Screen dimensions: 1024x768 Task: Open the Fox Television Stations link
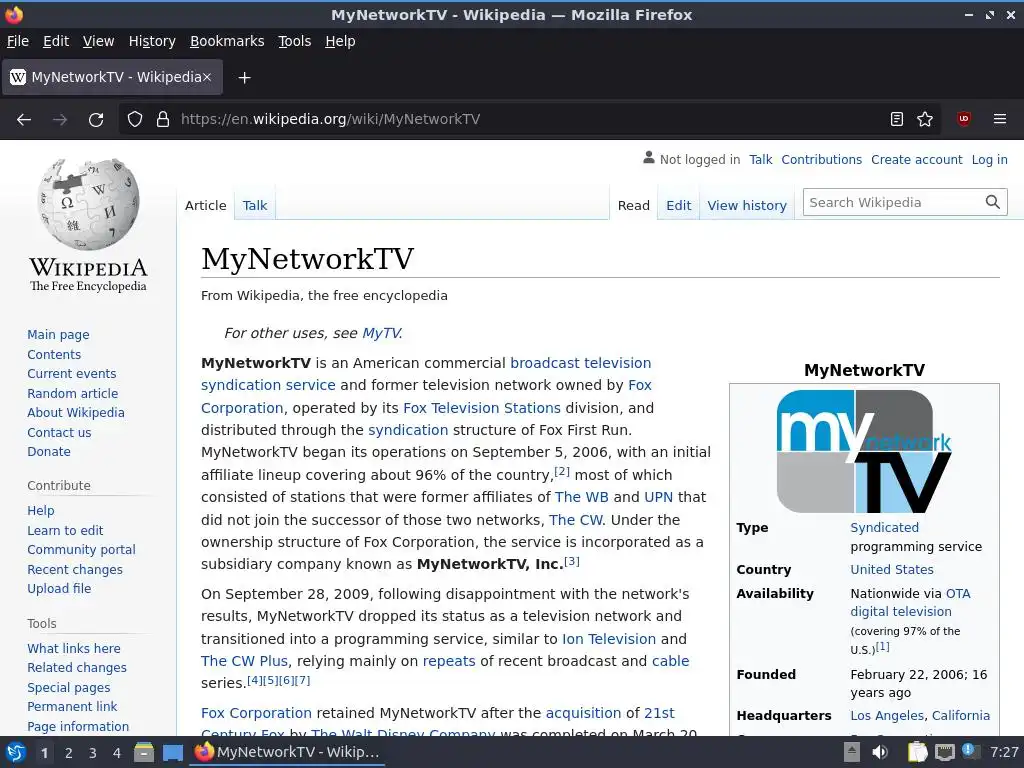point(482,408)
